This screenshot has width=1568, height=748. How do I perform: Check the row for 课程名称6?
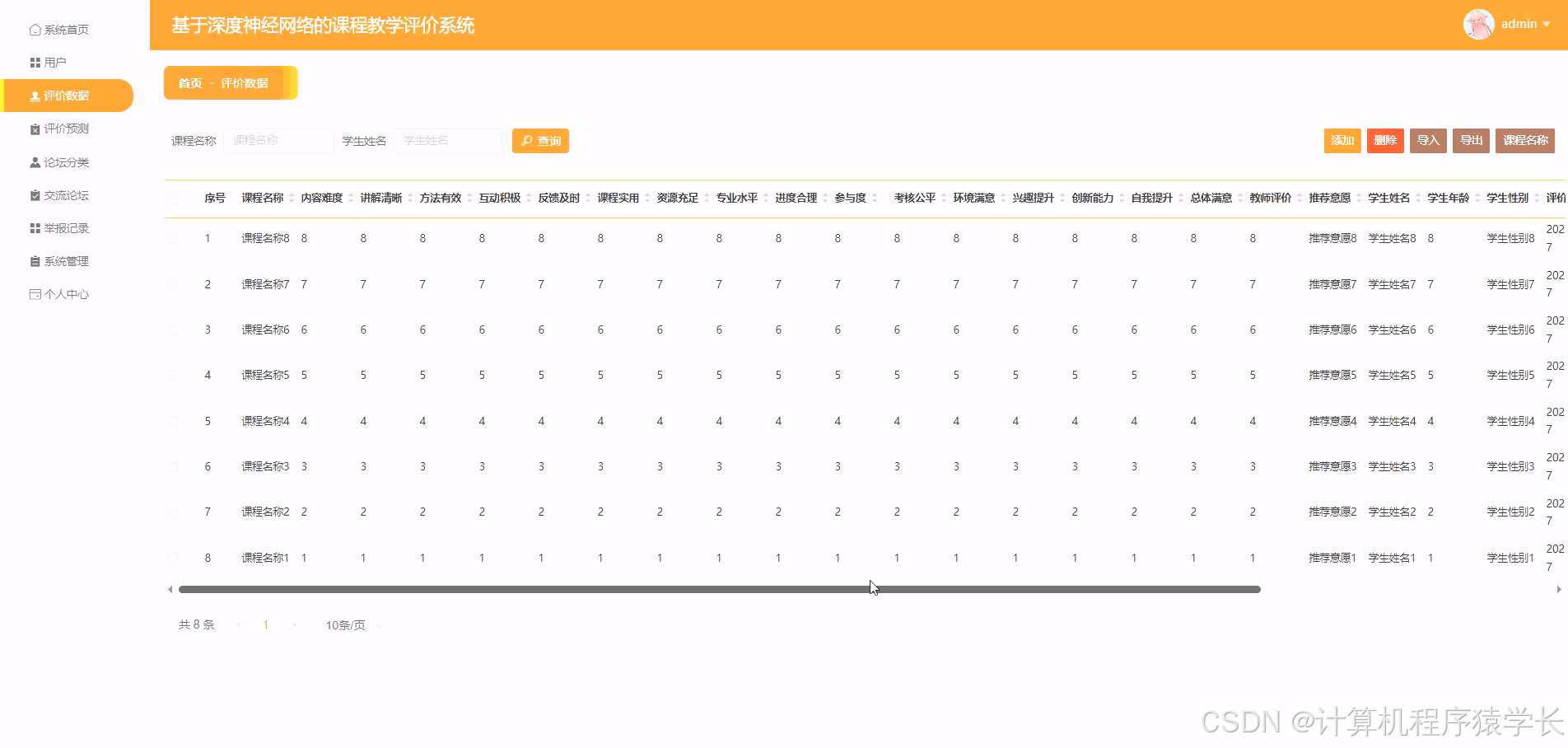(173, 330)
